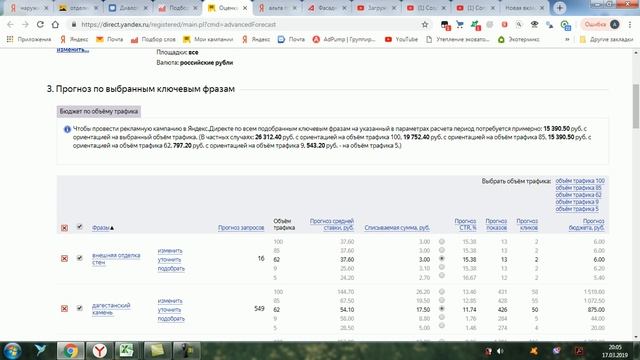Viewport: 640px width, 360px height.
Task: Select traffic 100 radio for внешняя отделка стен
Action: point(442,242)
